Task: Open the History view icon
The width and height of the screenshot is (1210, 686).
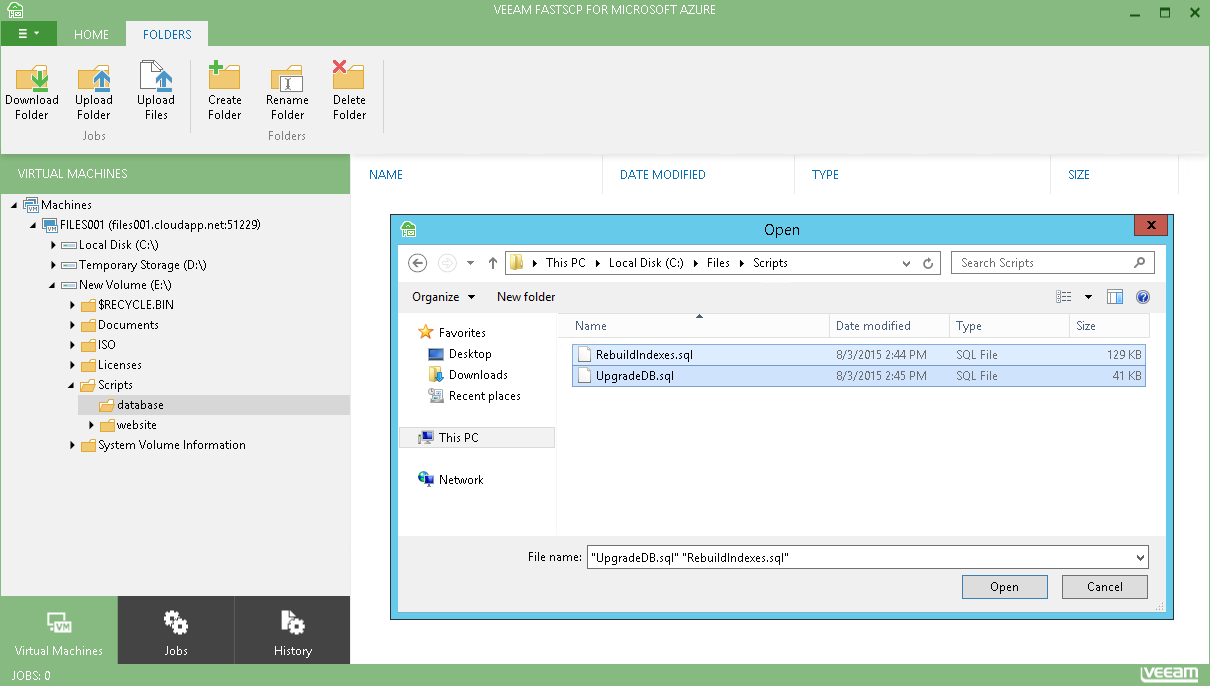Action: tap(293, 623)
